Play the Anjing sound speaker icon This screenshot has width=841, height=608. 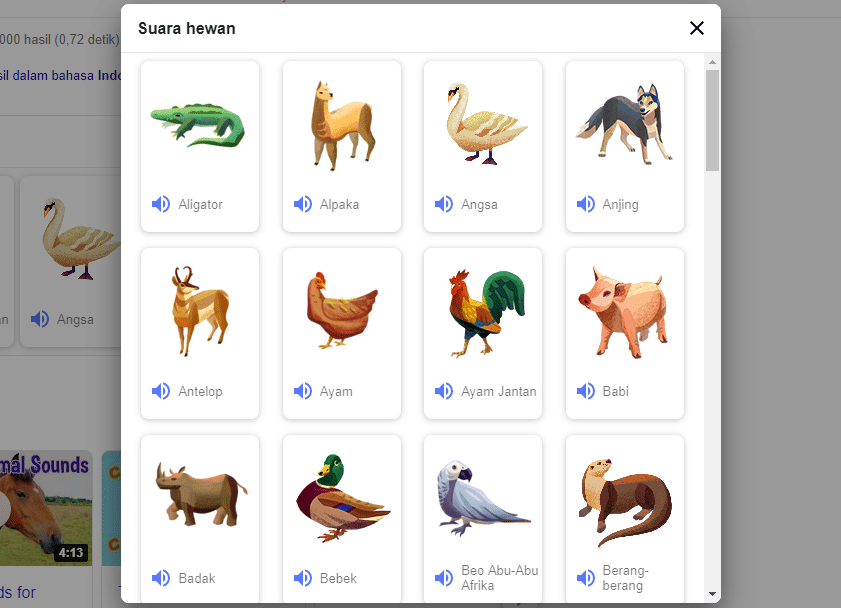(x=586, y=204)
